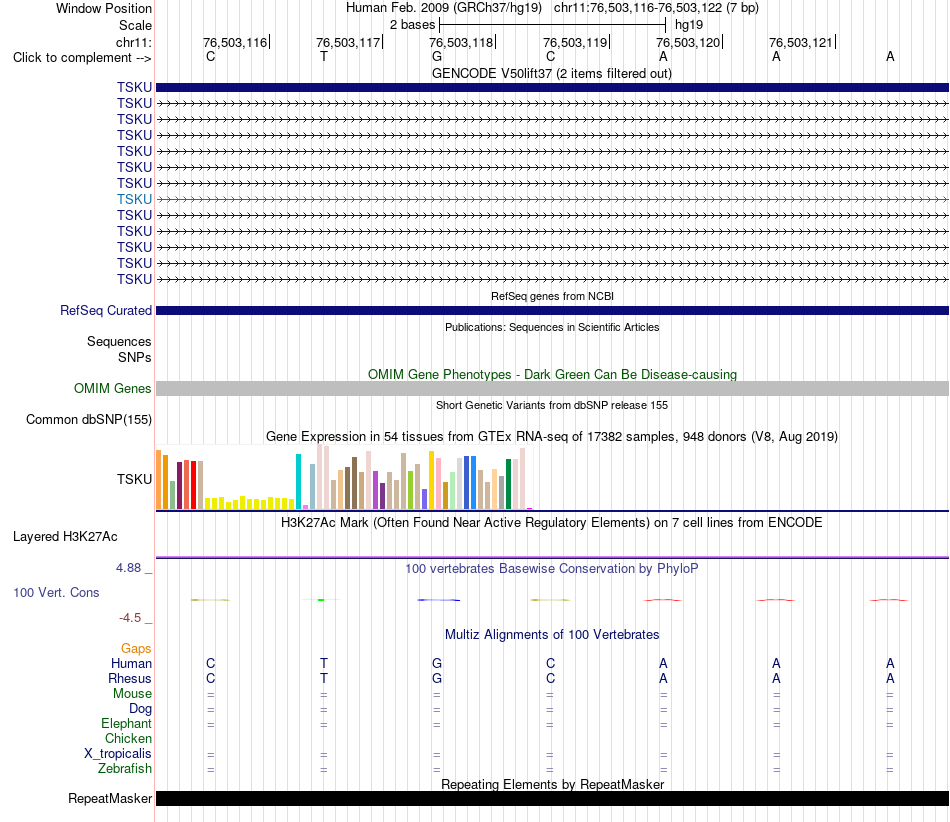This screenshot has height=822, width=950.
Task: Click the Mouse alignment row label
Action: pos(132,694)
